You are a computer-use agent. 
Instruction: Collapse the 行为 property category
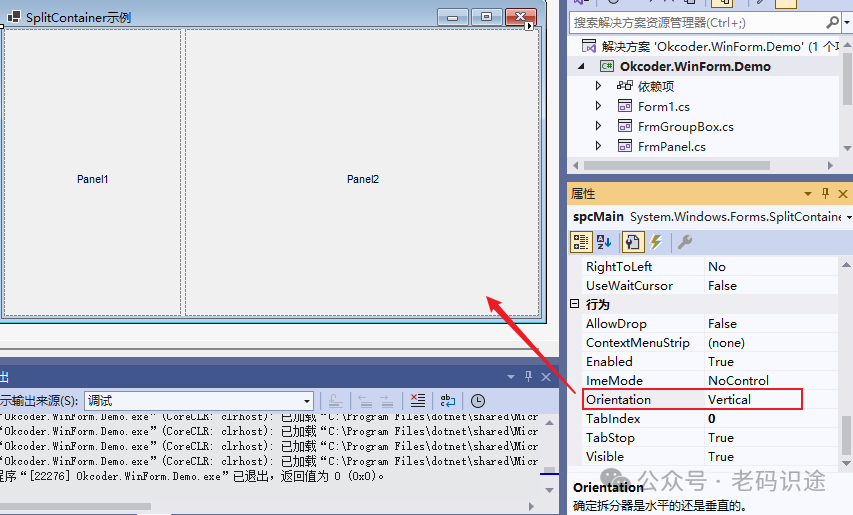pos(575,304)
